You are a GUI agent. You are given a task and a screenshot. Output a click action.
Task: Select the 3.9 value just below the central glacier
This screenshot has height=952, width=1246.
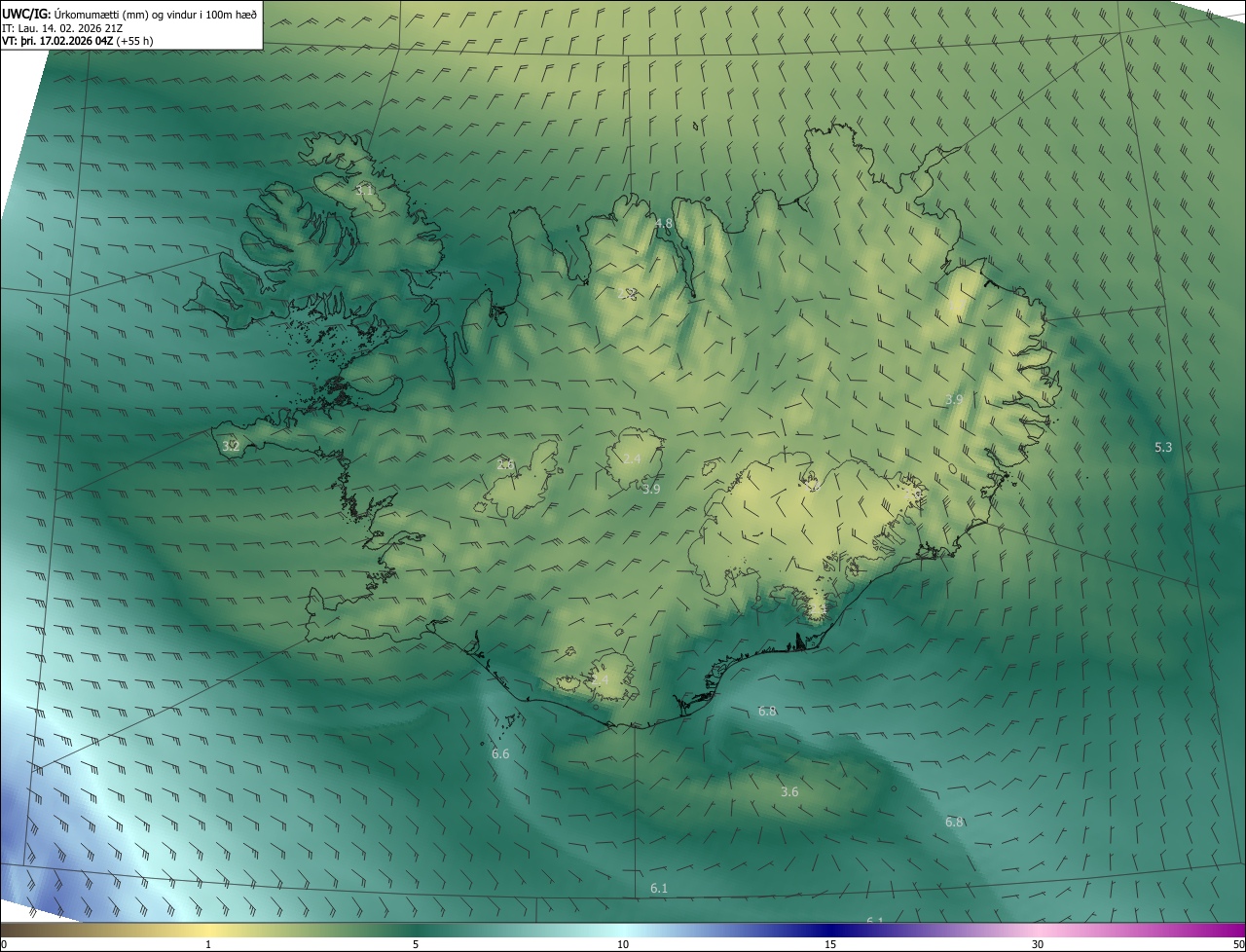coord(651,489)
